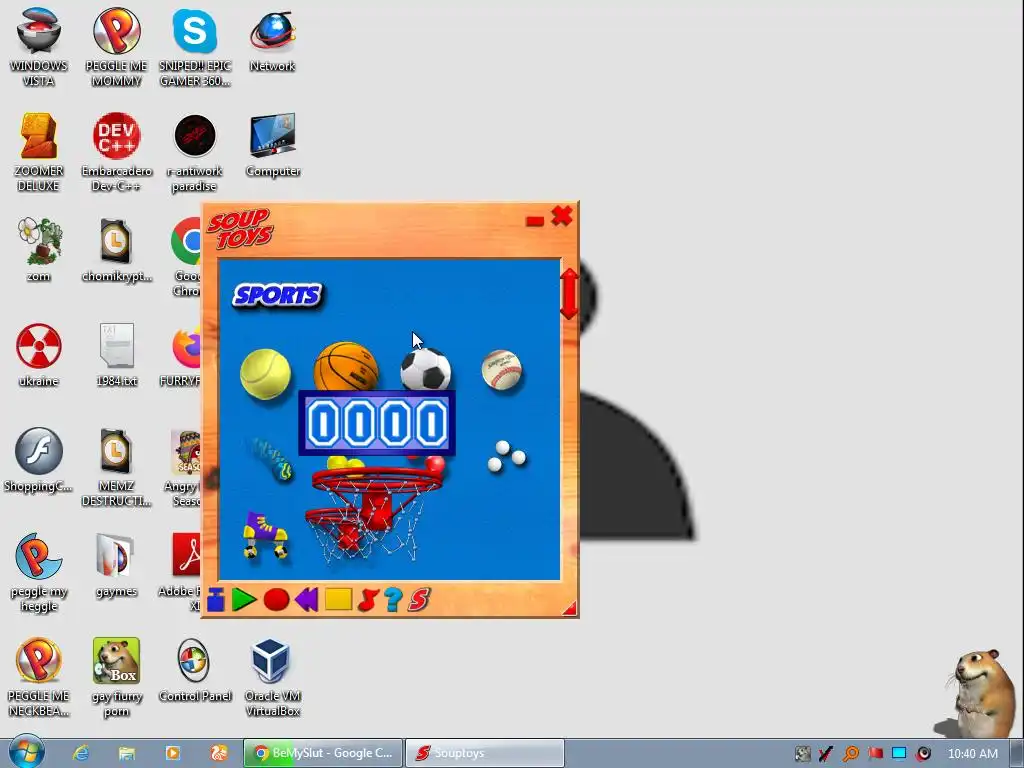
Task: Click the blue monitor network tray icon
Action: [899, 754]
